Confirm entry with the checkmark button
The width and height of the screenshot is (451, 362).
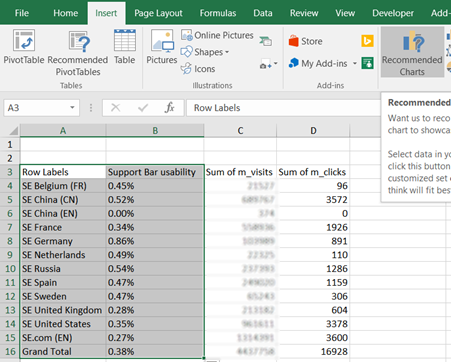click(x=143, y=108)
